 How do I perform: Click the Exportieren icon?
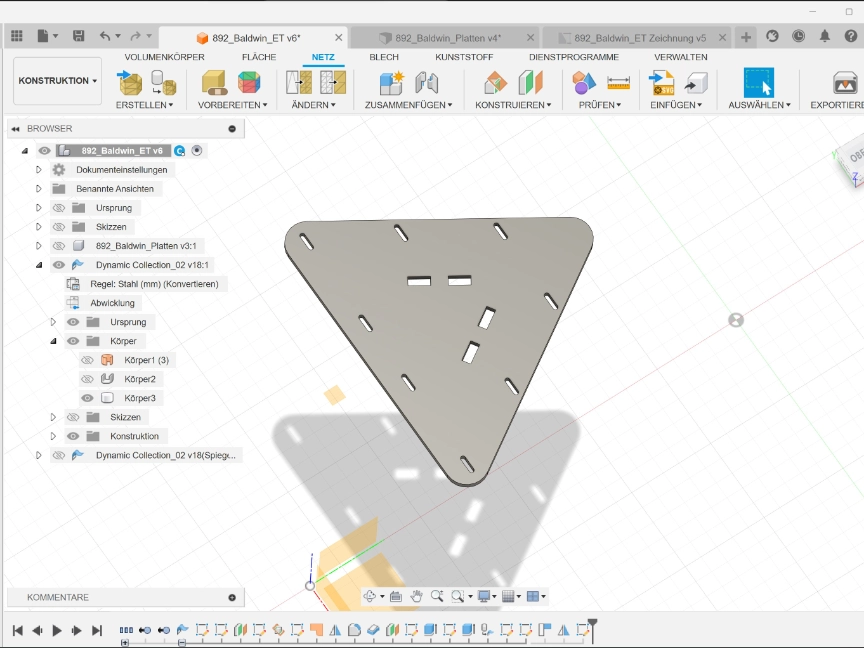click(x=845, y=83)
